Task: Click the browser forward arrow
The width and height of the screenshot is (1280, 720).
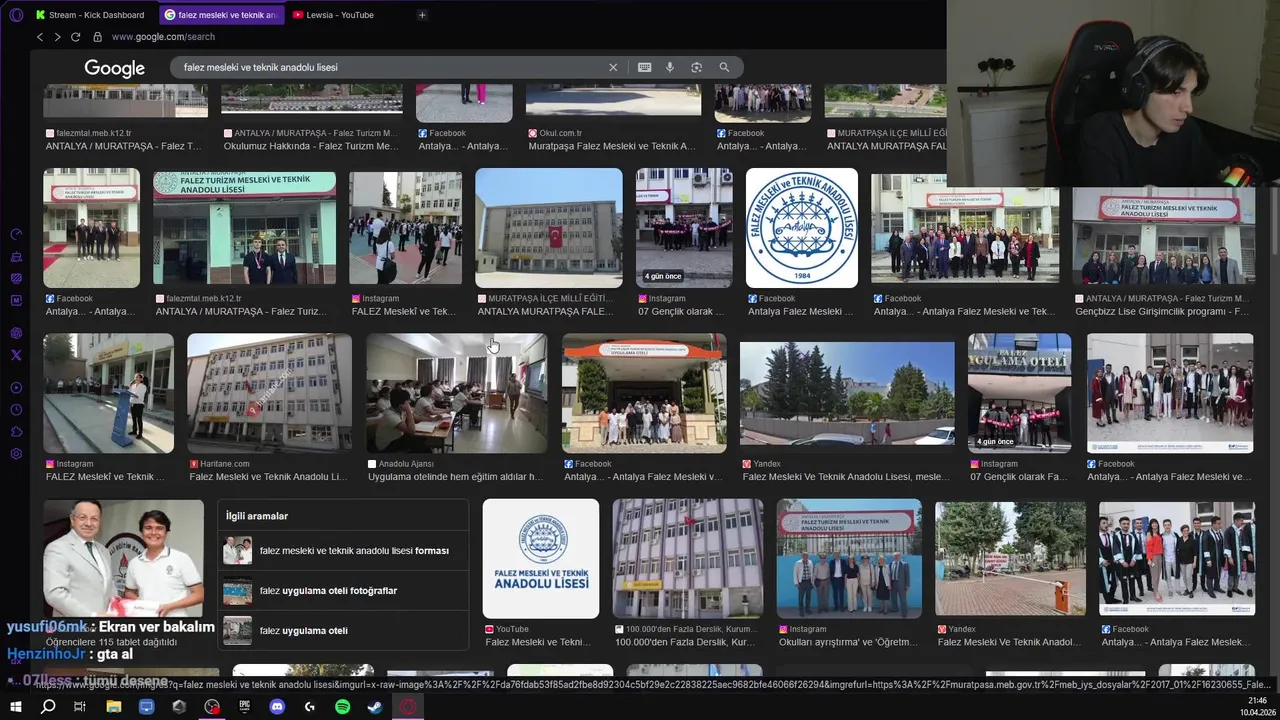Action: (x=57, y=37)
